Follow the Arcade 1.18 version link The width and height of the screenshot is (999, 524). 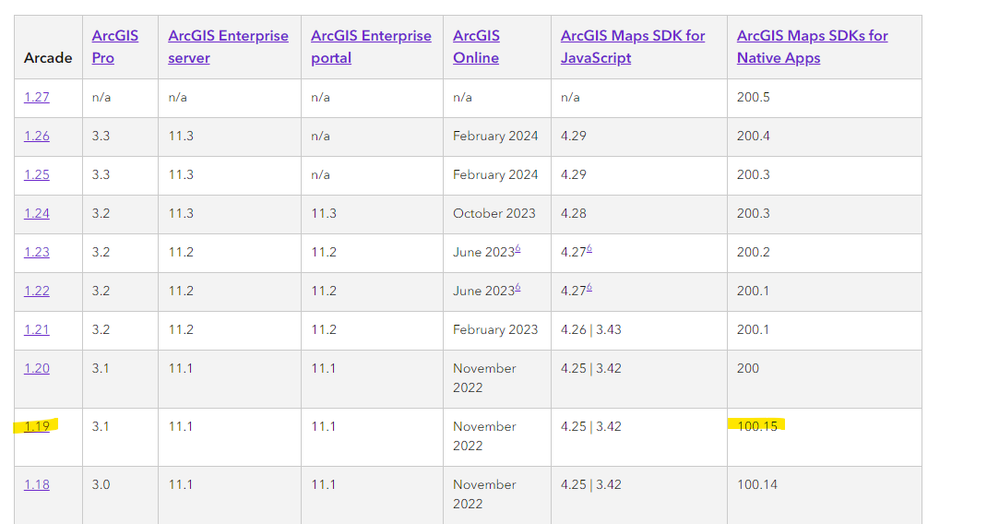37,484
